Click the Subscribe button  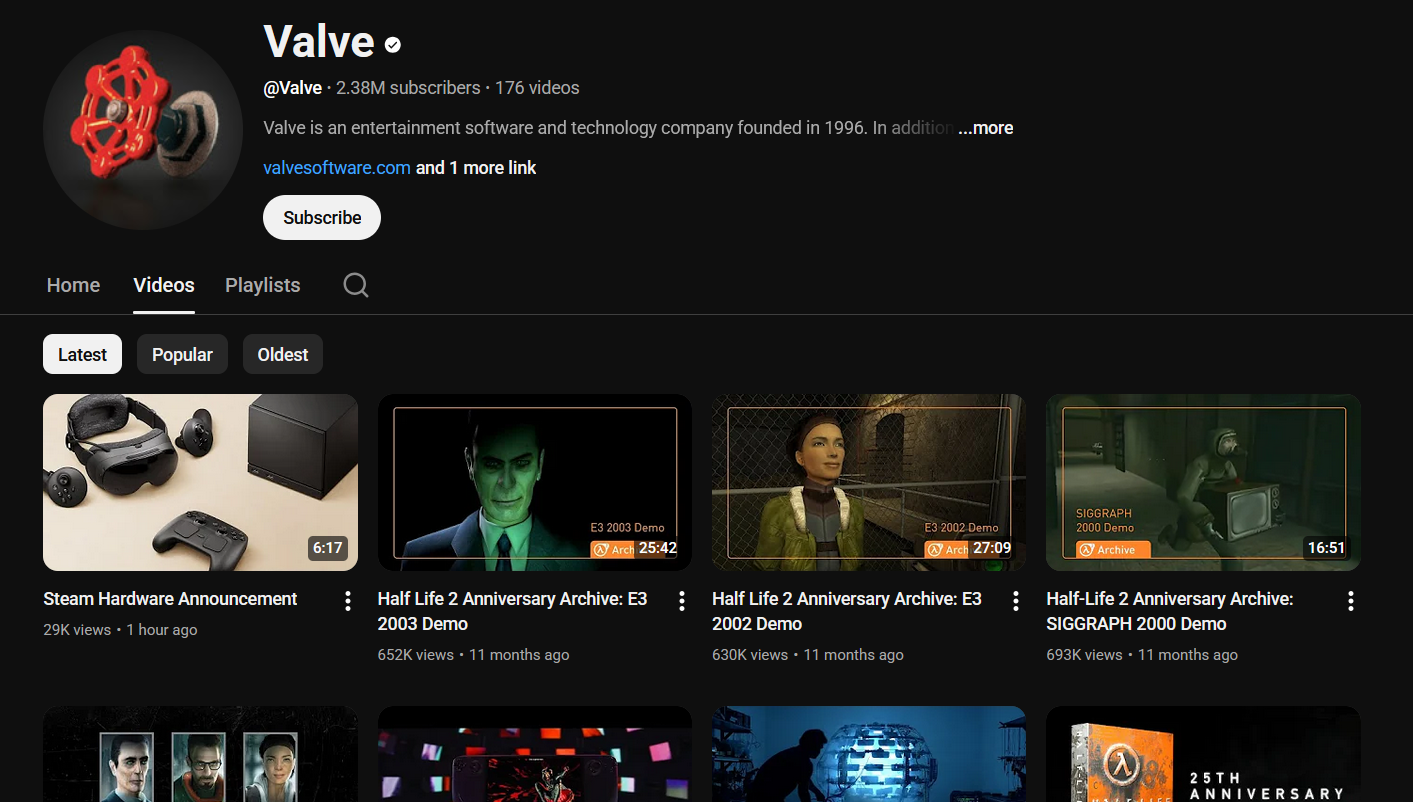point(321,218)
